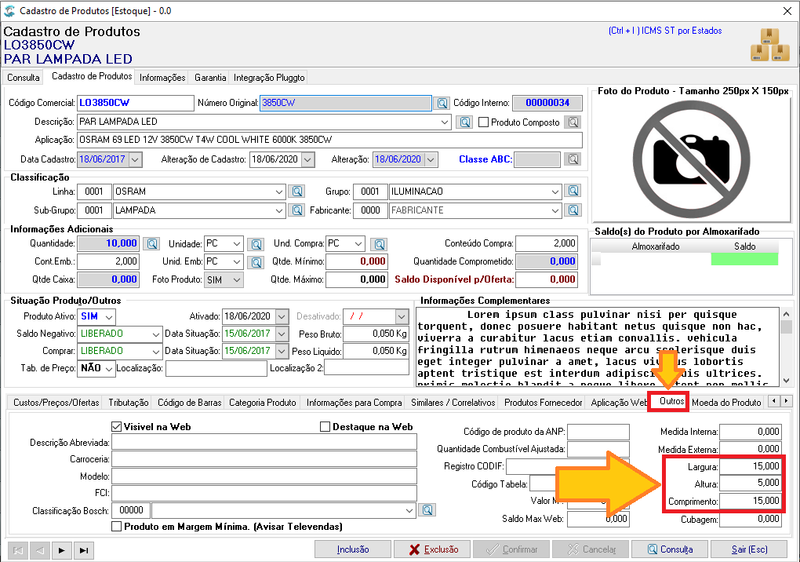Image resolution: width=800 pixels, height=562 pixels.
Task: Click search icon next to Unidade
Action: pos(256,244)
